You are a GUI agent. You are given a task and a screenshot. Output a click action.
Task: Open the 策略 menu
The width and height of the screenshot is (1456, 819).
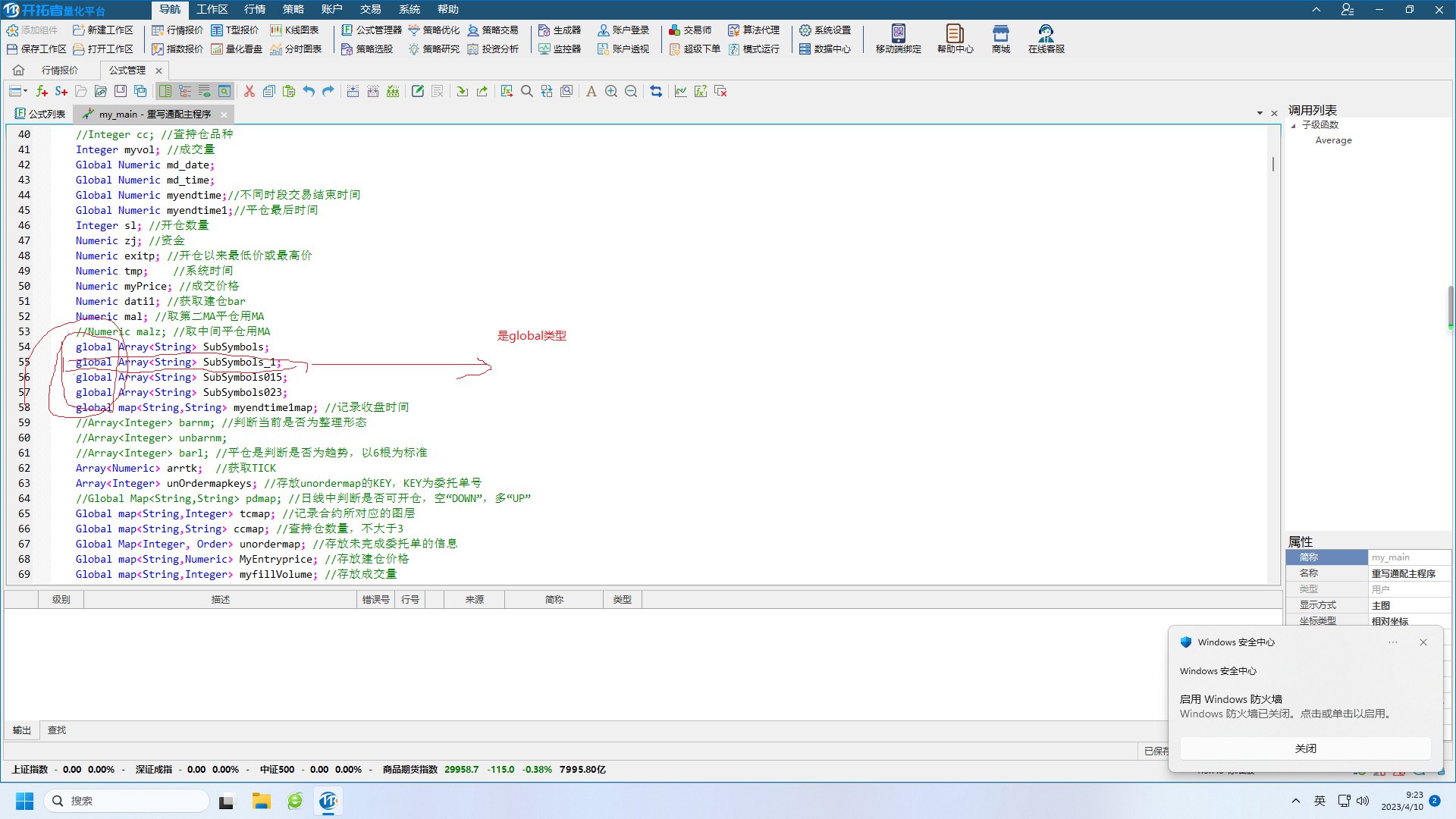[293, 9]
